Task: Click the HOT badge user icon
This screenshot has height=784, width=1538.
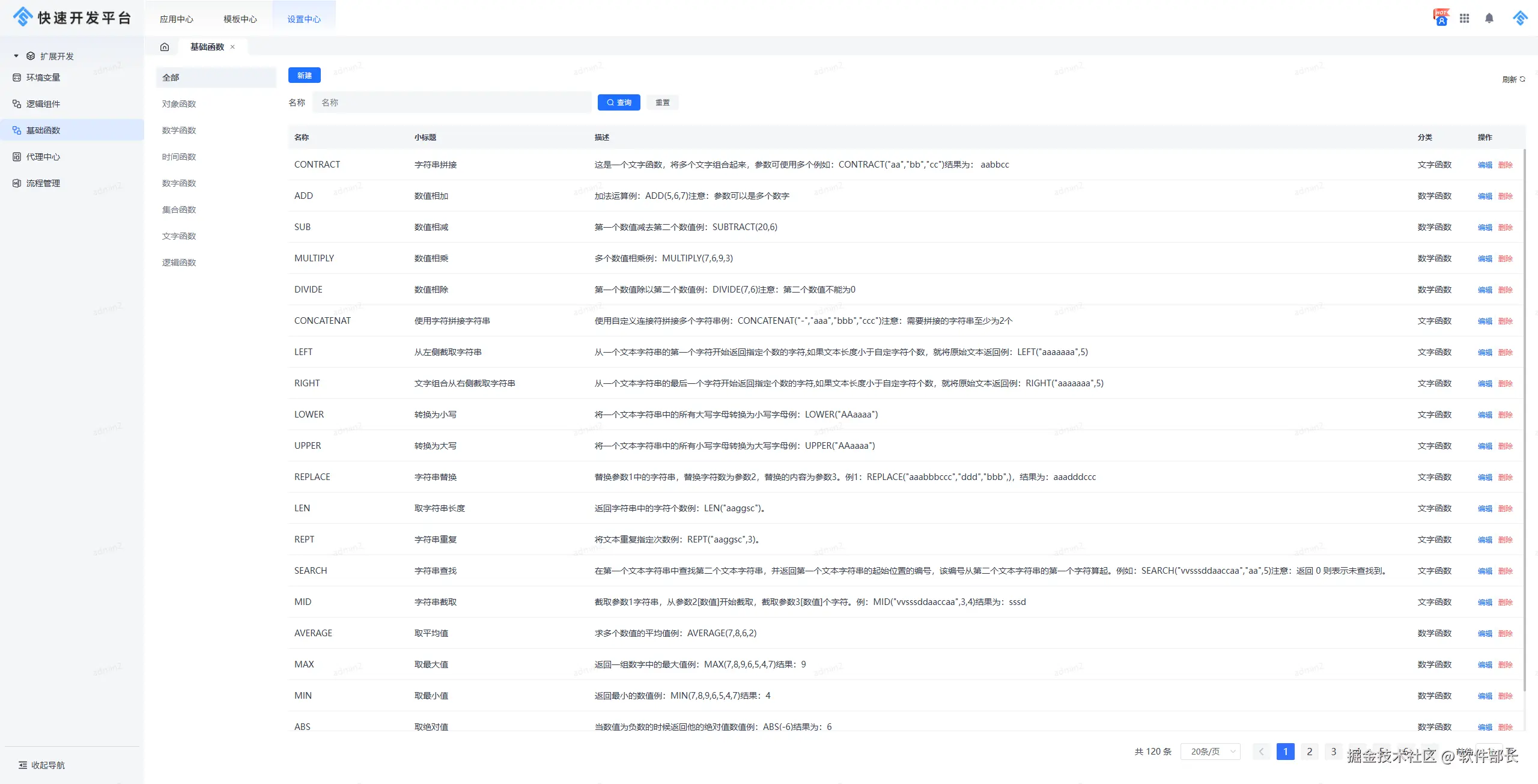Action: (1441, 18)
